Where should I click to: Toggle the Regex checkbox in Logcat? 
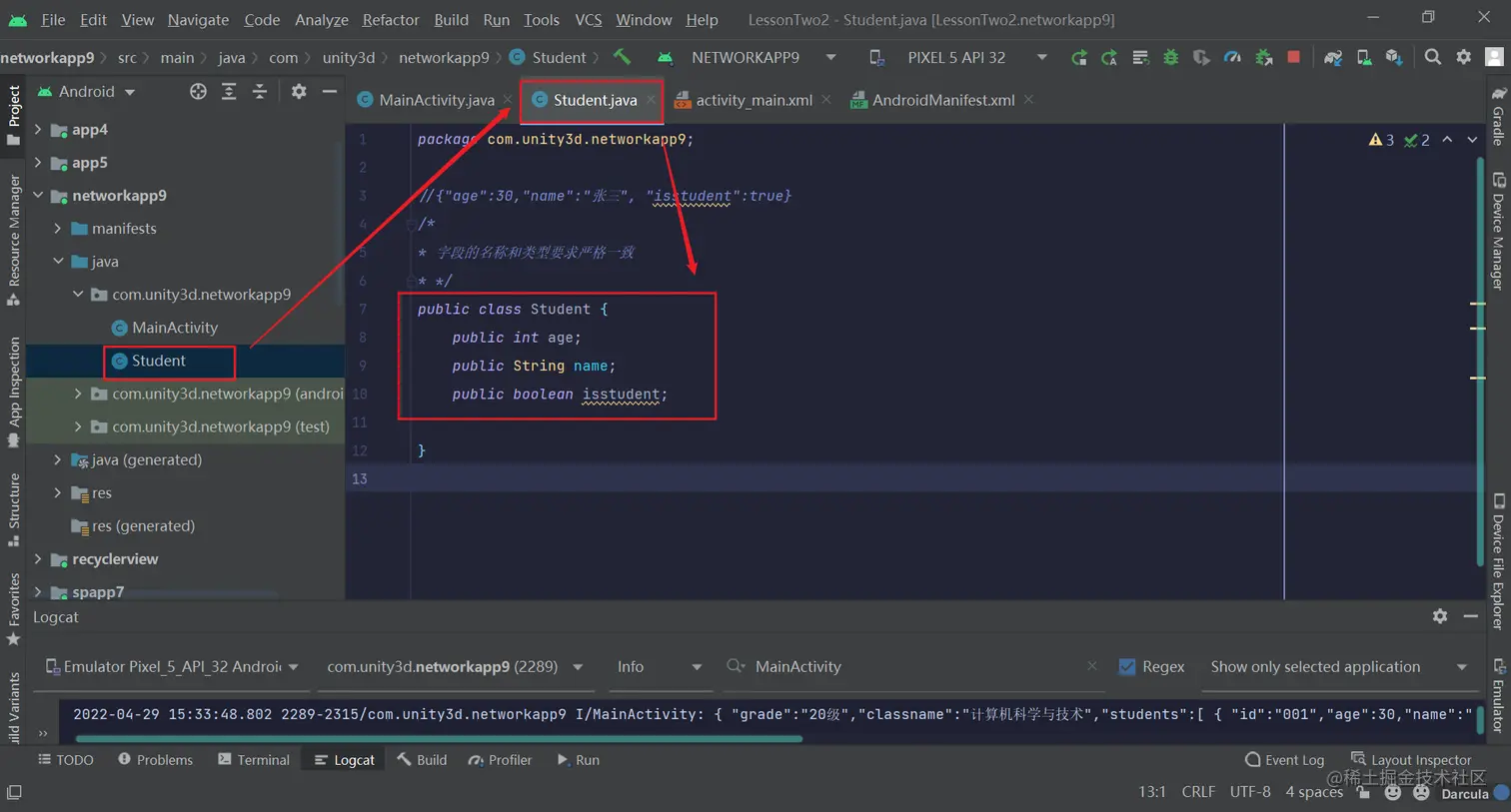1127,666
